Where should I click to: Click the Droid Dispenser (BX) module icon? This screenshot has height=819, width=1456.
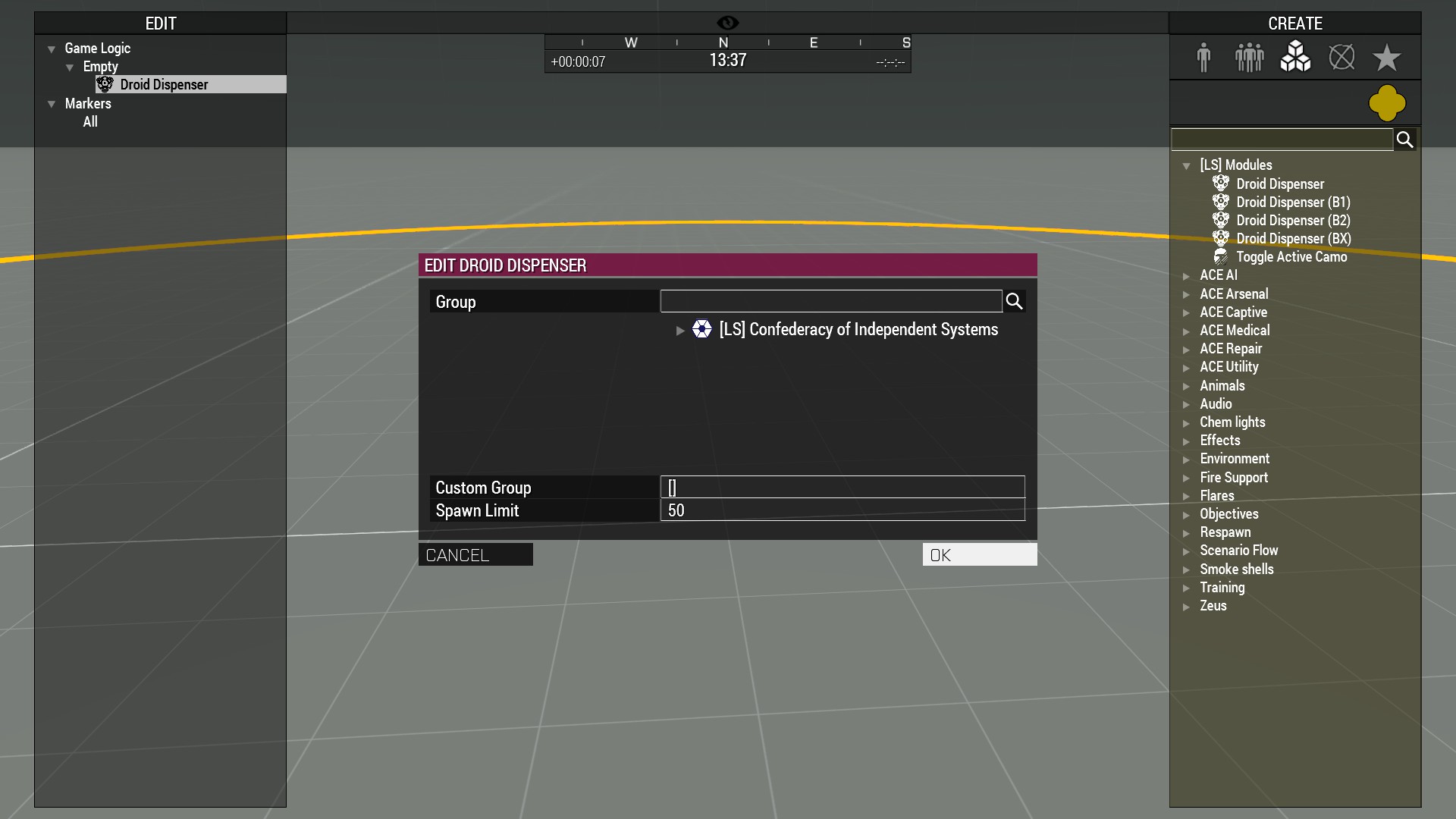pyautogui.click(x=1221, y=238)
